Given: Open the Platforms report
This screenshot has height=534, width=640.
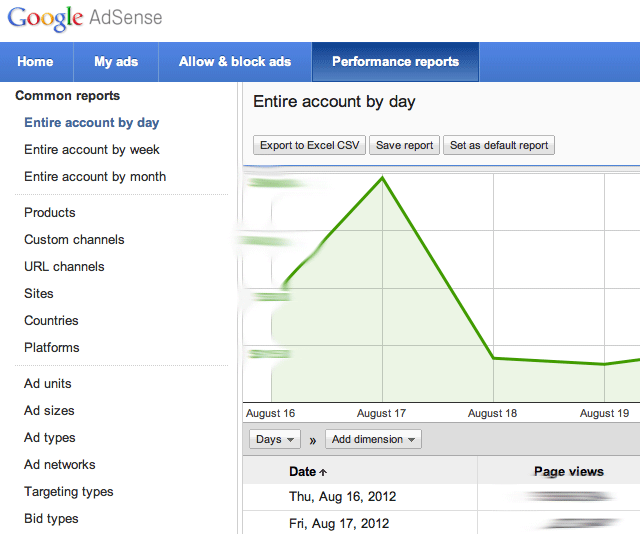Looking at the screenshot, I should 52,347.
